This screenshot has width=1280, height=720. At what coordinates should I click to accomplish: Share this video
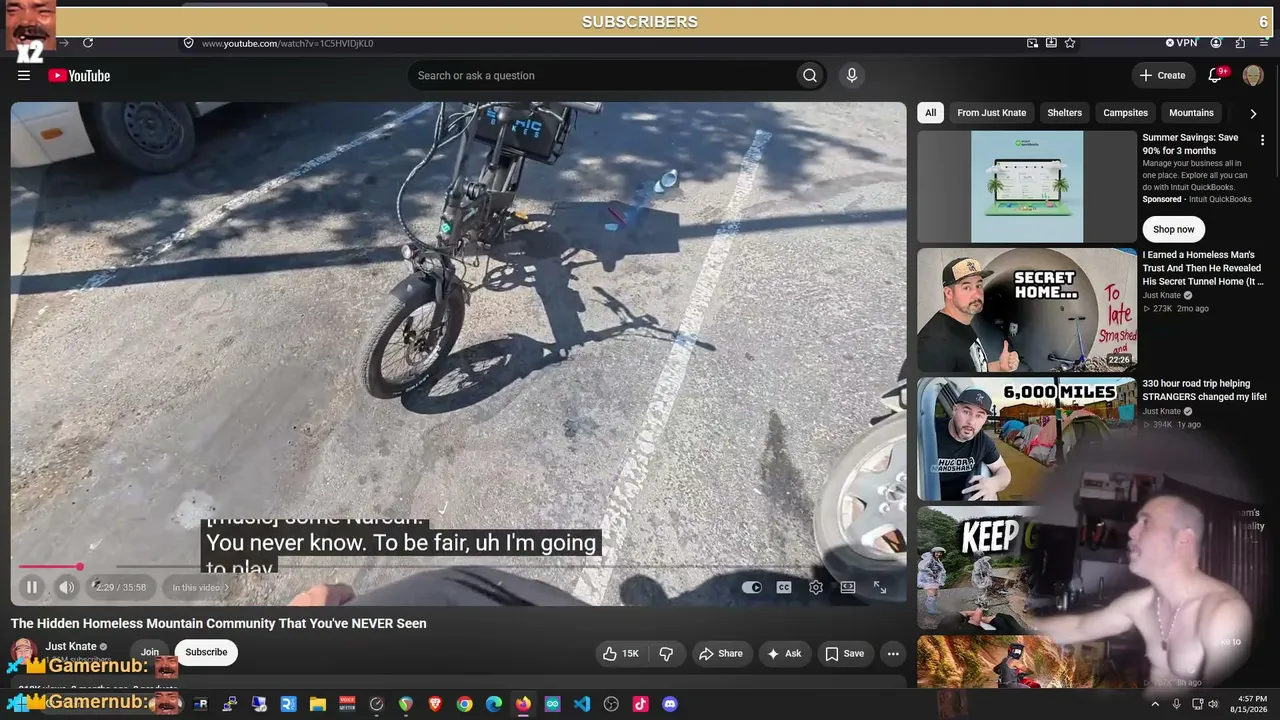(x=721, y=654)
